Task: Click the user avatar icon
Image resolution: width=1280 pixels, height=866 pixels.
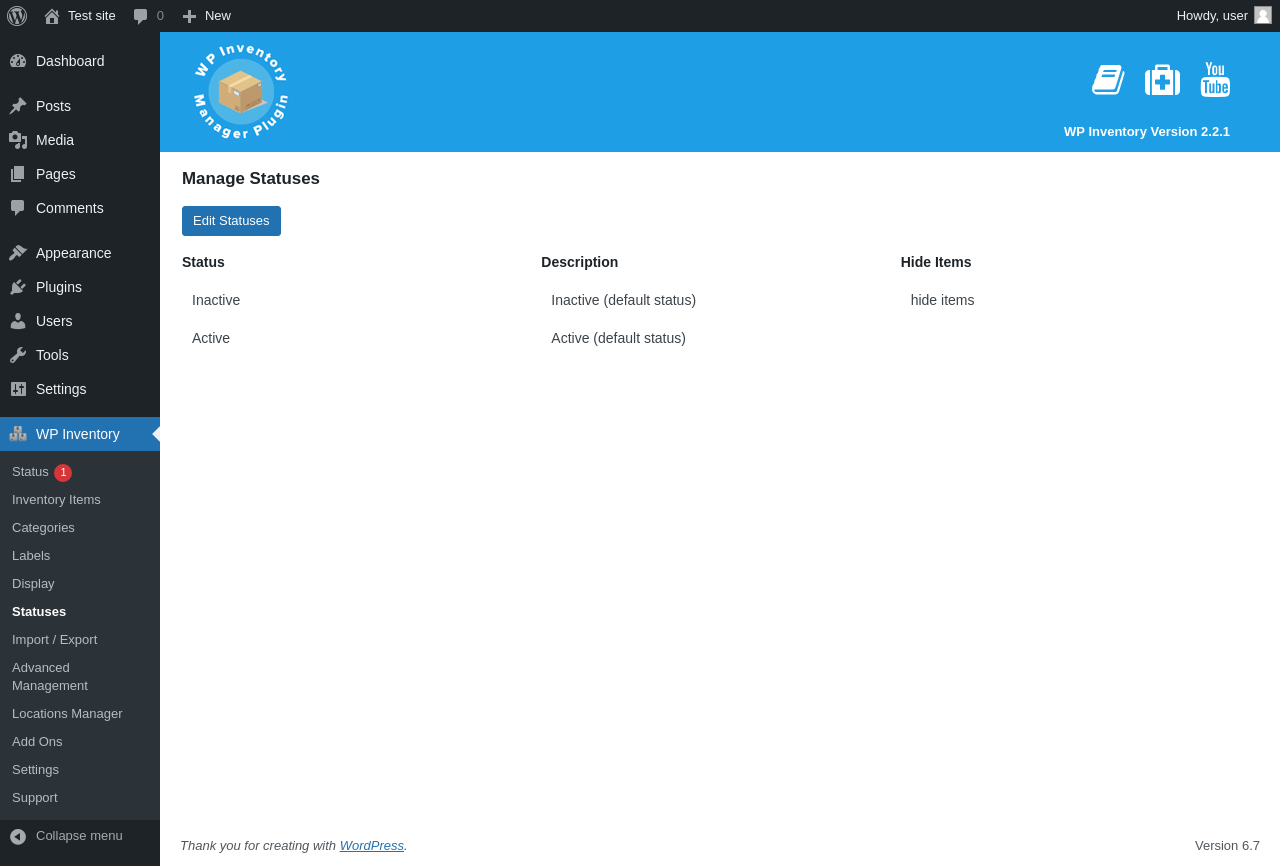Action: point(1263,15)
